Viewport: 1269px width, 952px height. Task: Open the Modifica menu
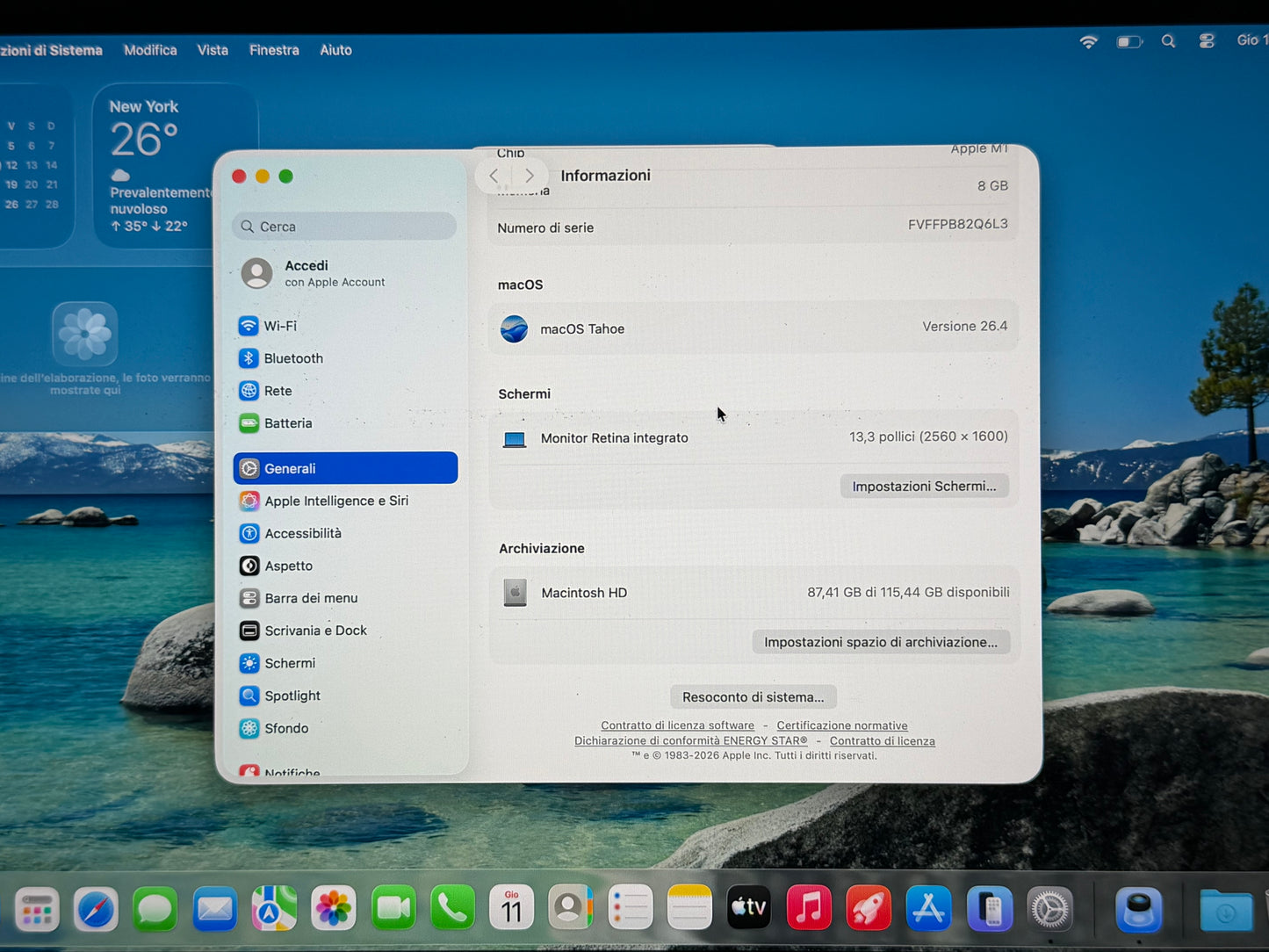point(150,50)
